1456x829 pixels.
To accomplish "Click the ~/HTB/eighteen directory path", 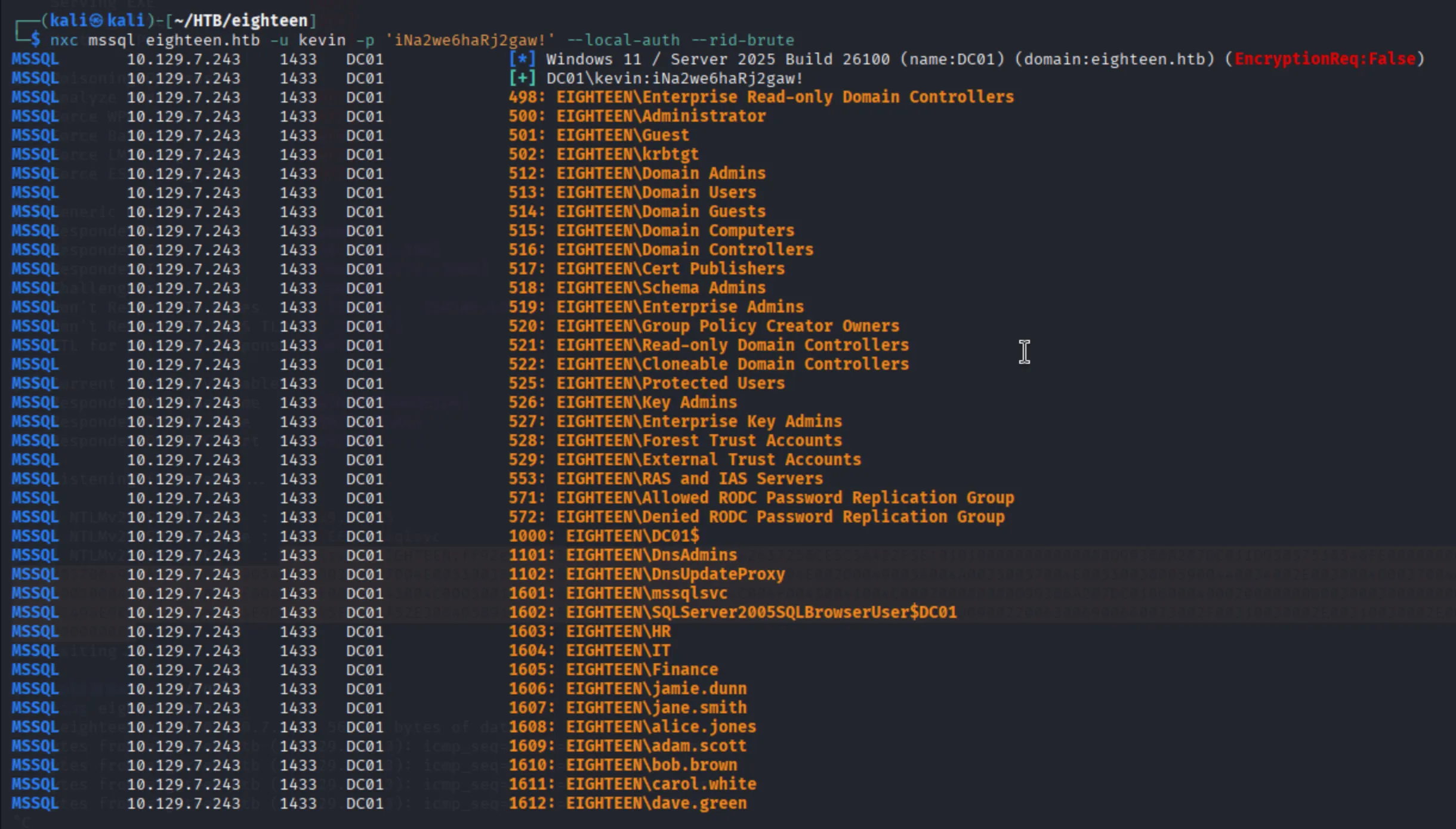I will [x=240, y=21].
